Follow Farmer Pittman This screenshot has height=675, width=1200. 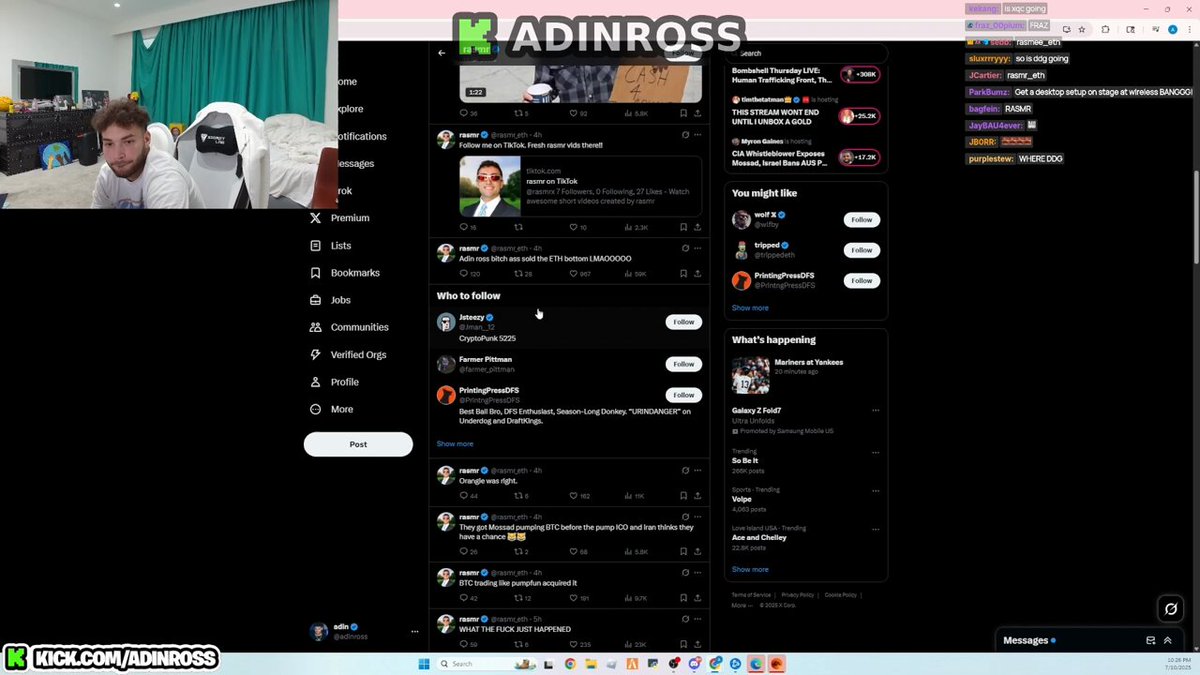684,364
